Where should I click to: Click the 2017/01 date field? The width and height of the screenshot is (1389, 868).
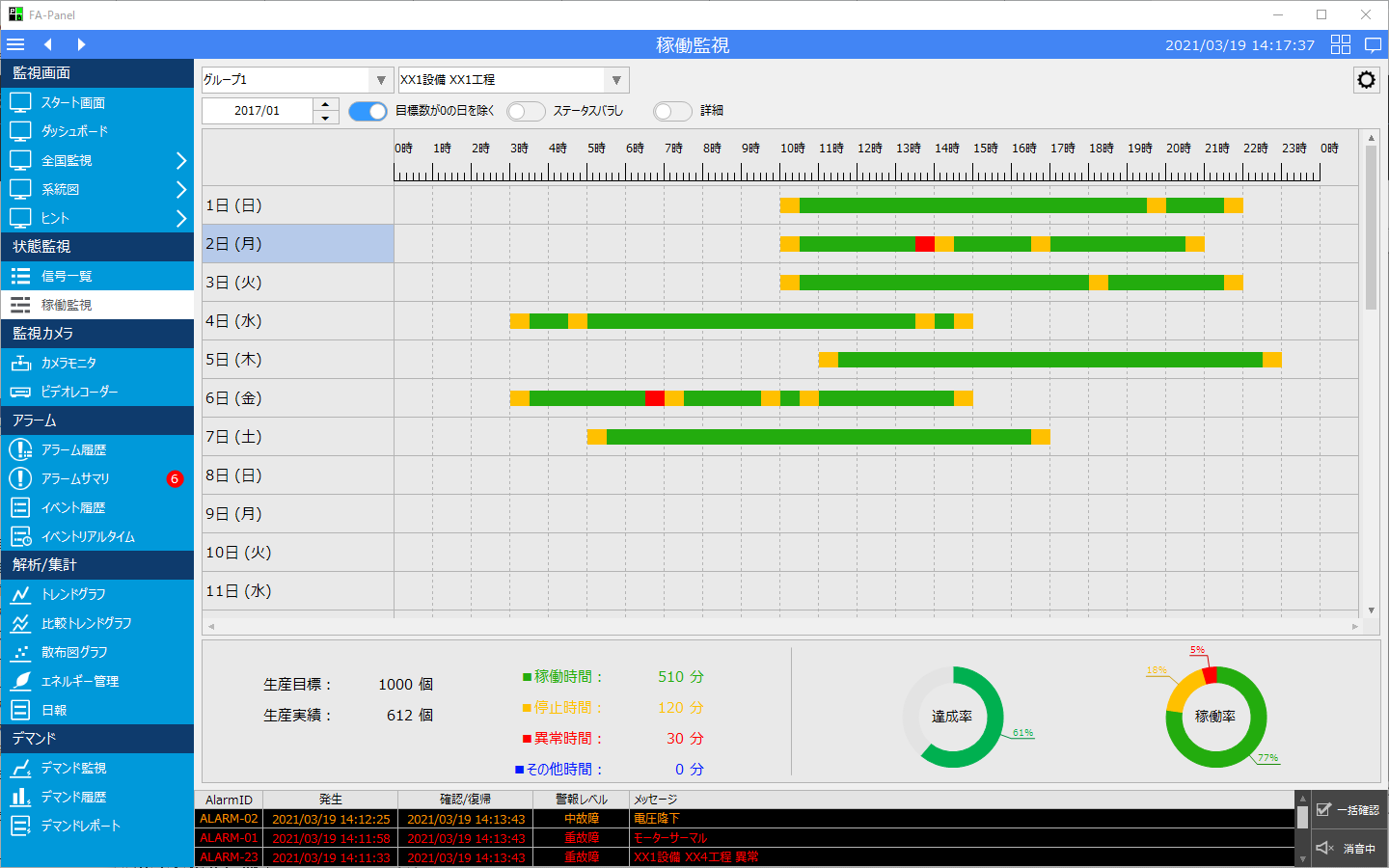point(258,111)
